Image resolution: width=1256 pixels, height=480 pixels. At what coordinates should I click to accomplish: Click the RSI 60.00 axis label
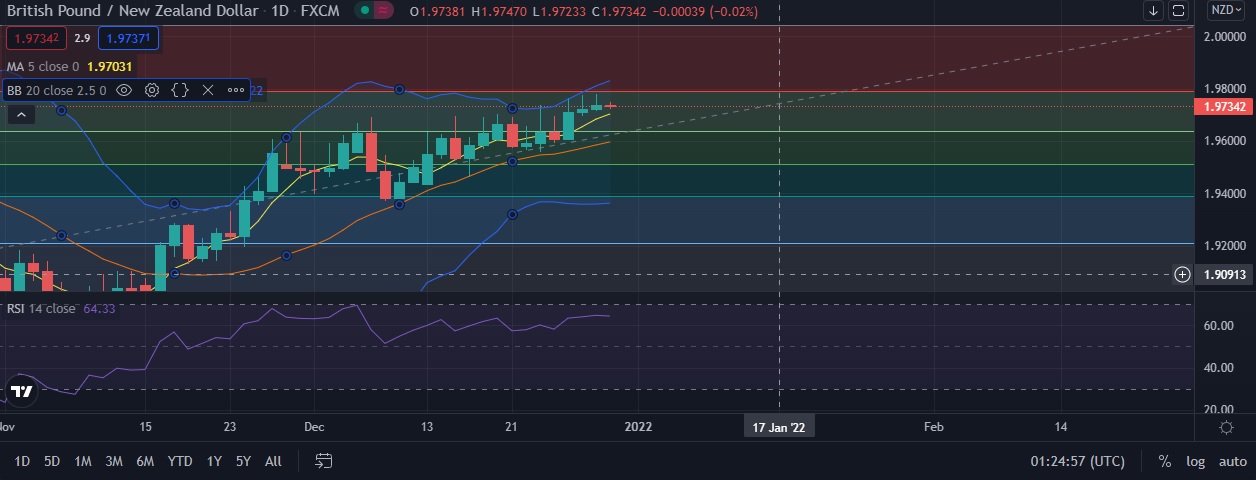tap(1219, 326)
